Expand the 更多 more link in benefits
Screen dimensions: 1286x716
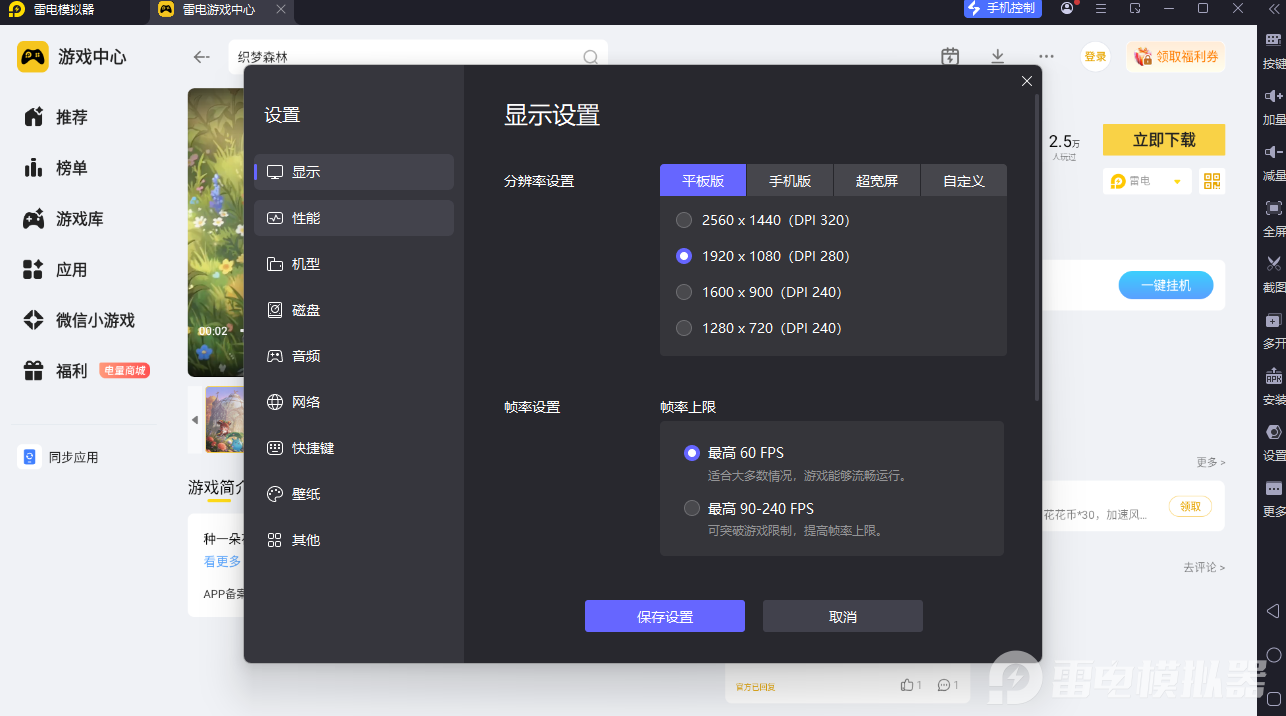point(1210,462)
